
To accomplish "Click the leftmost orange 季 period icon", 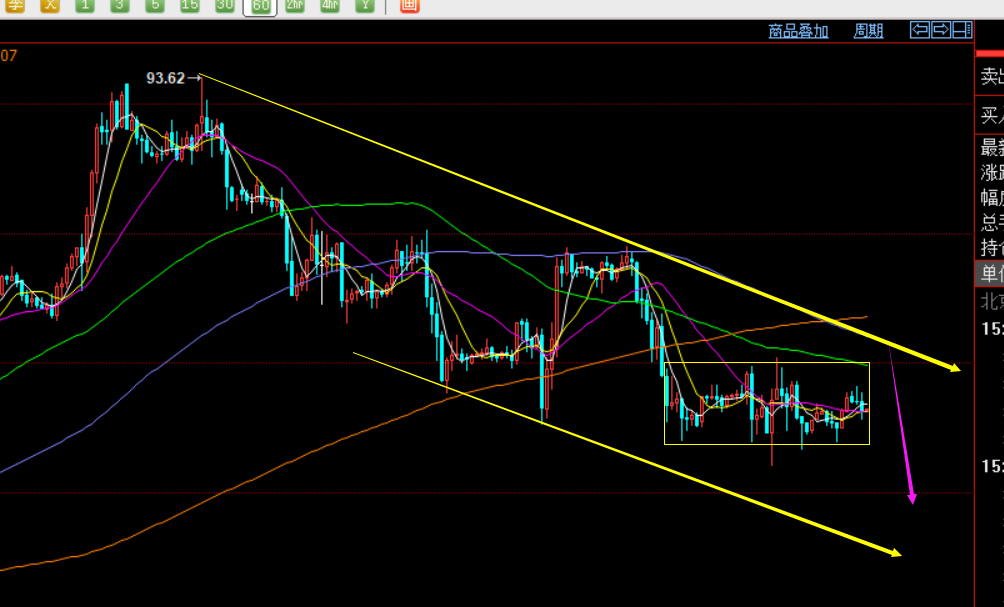I will click(x=14, y=5).
